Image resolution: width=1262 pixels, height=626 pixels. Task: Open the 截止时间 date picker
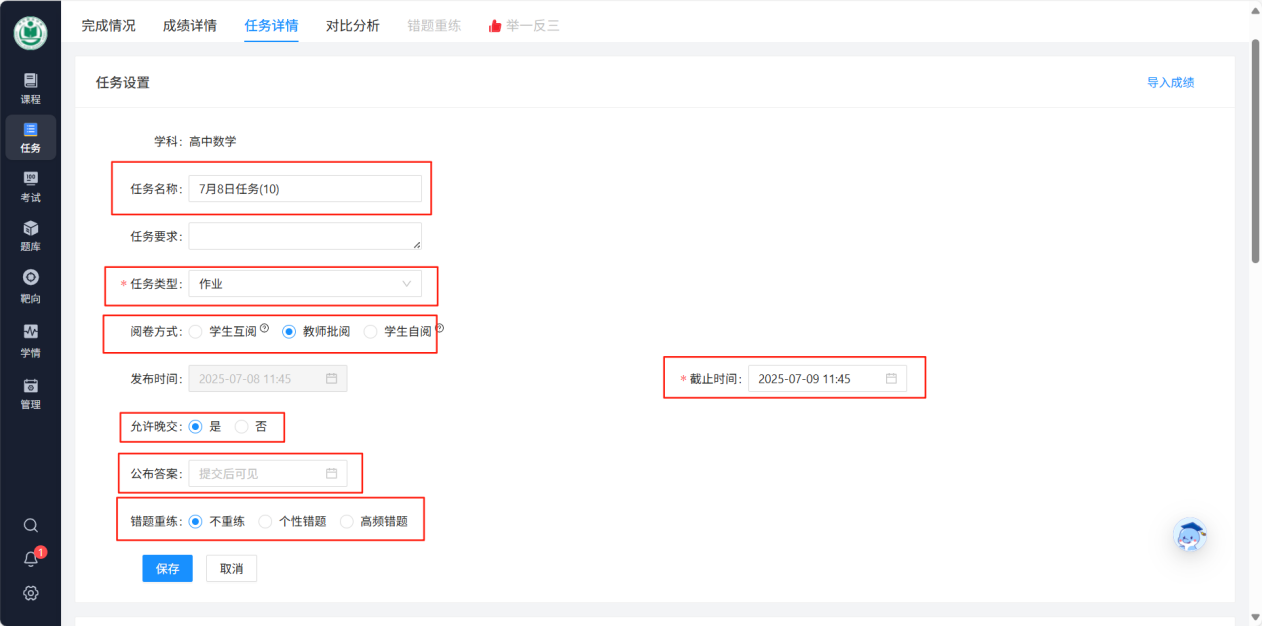tap(827, 379)
